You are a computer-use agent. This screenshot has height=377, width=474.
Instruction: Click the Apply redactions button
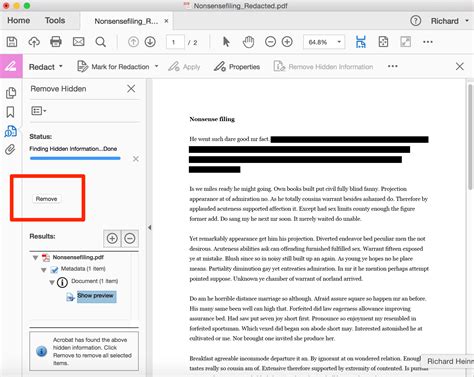coord(184,66)
